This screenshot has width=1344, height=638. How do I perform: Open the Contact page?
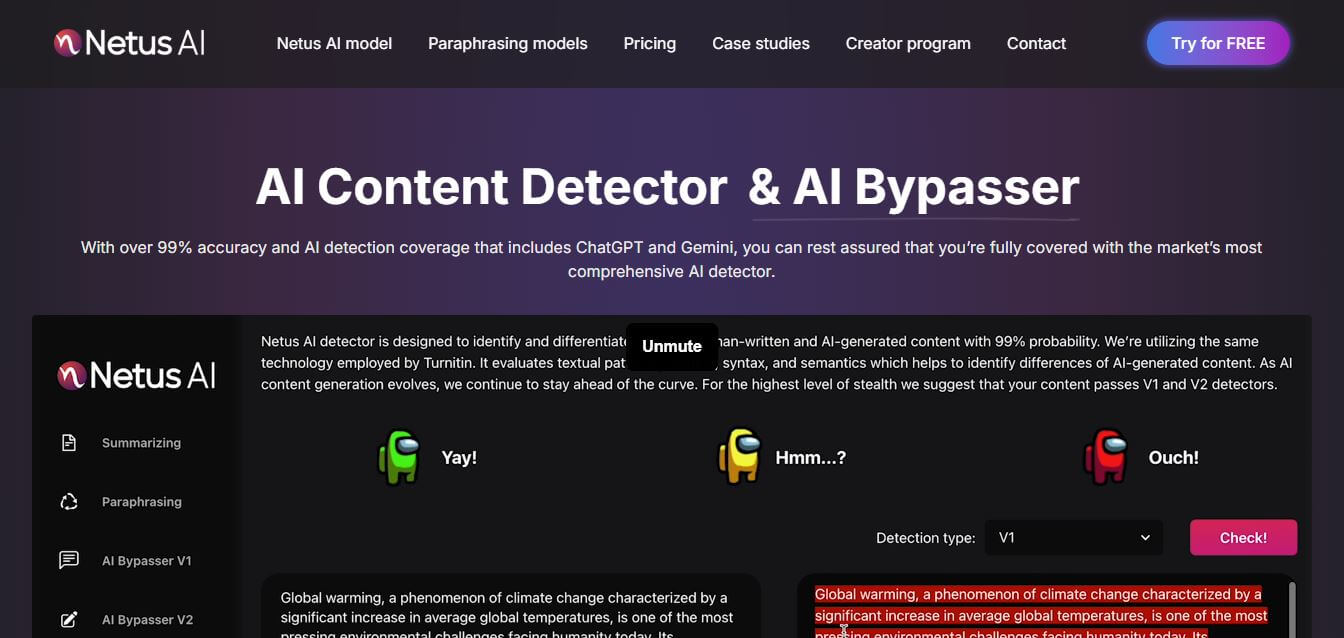(x=1035, y=44)
